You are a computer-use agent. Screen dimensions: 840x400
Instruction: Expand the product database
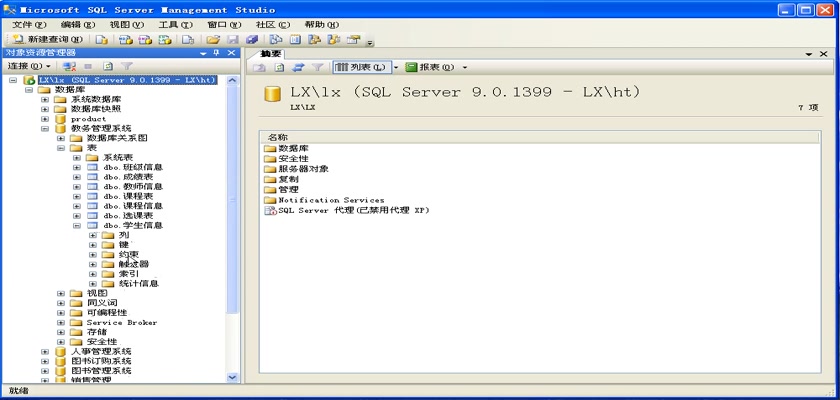45,119
